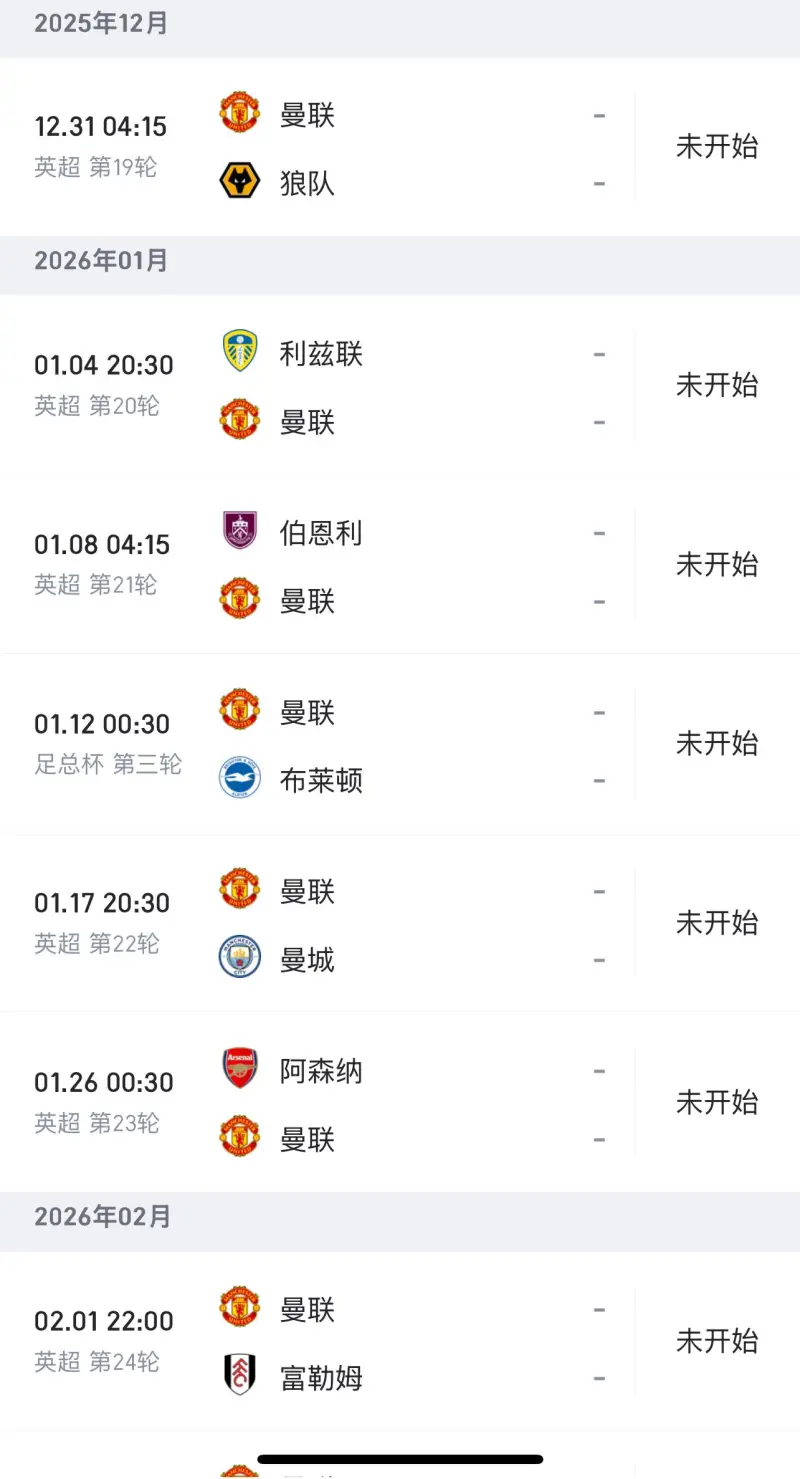Open 未开始 status for Arsenal match

click(x=717, y=1102)
